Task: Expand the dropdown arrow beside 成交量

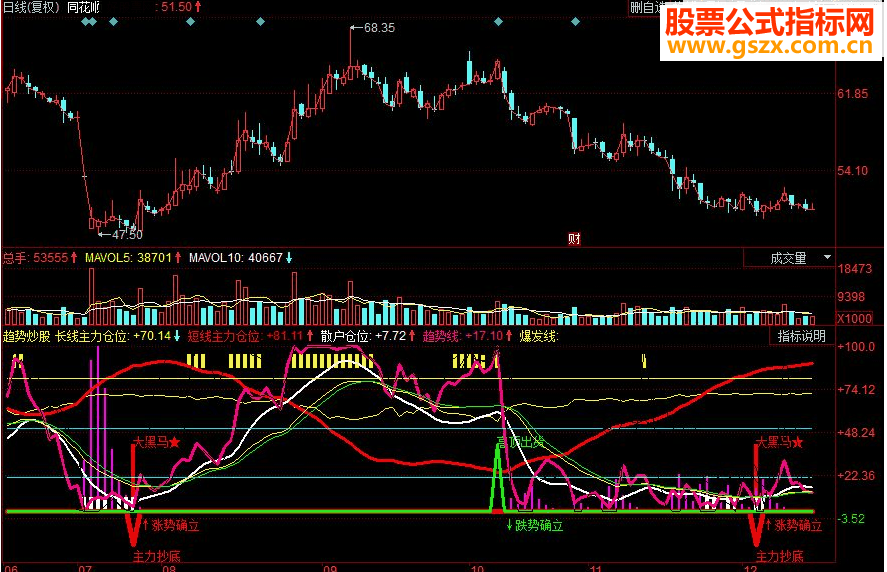Action: (827, 257)
